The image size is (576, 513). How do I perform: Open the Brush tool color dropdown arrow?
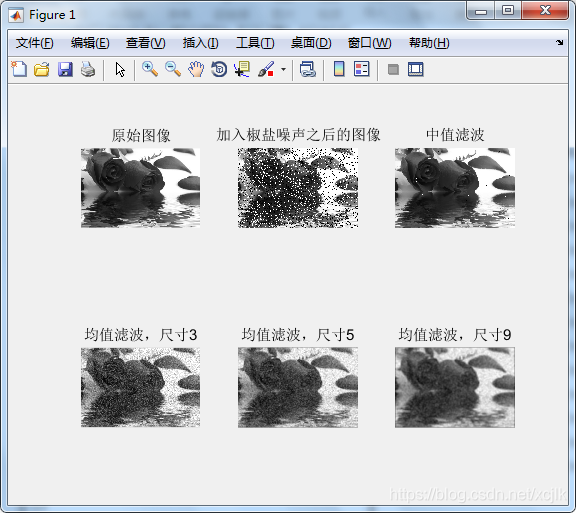pyautogui.click(x=283, y=69)
